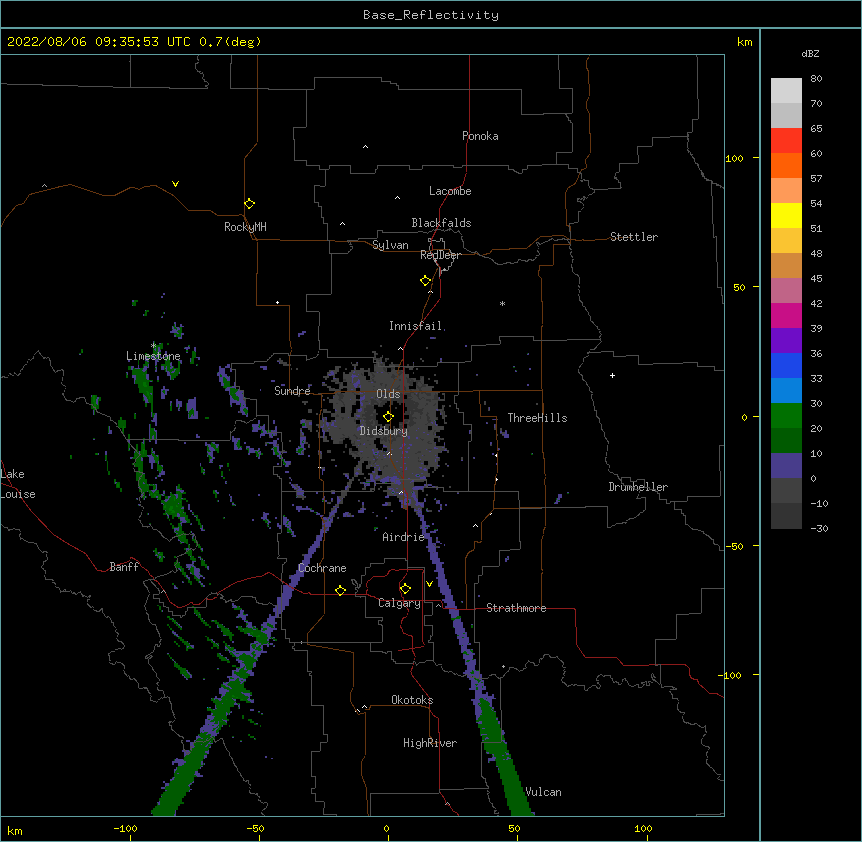Click the Vulcan town label
Image resolution: width=862 pixels, height=842 pixels.
543,792
